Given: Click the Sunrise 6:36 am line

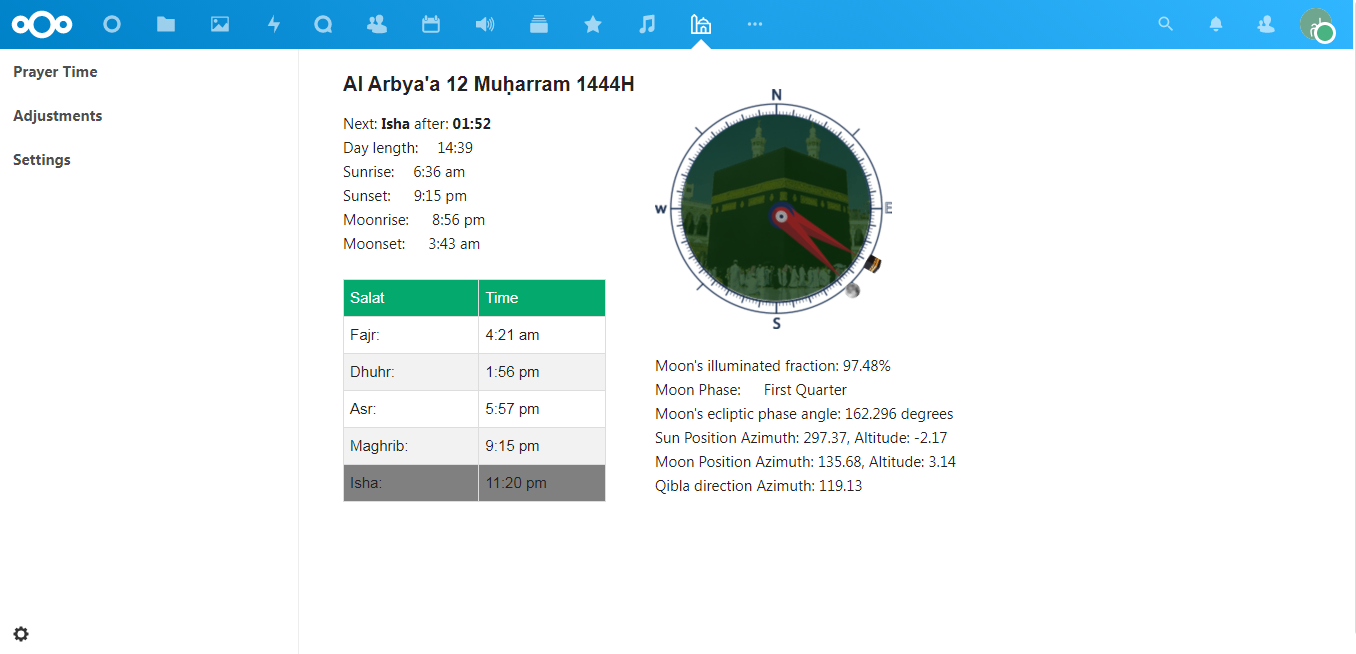Looking at the screenshot, I should coord(404,172).
